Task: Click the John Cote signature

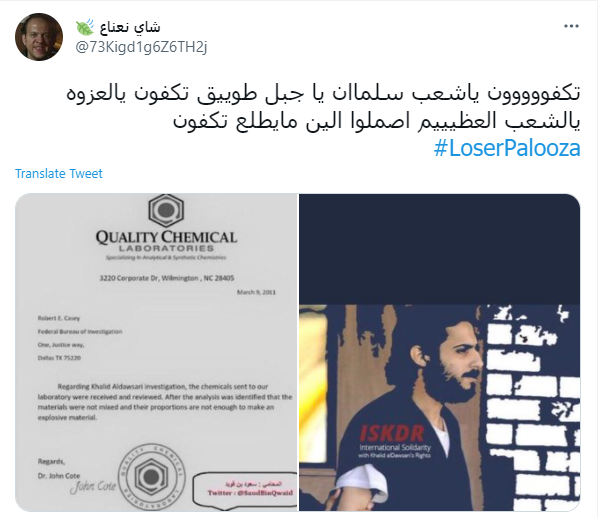Action: tap(93, 487)
